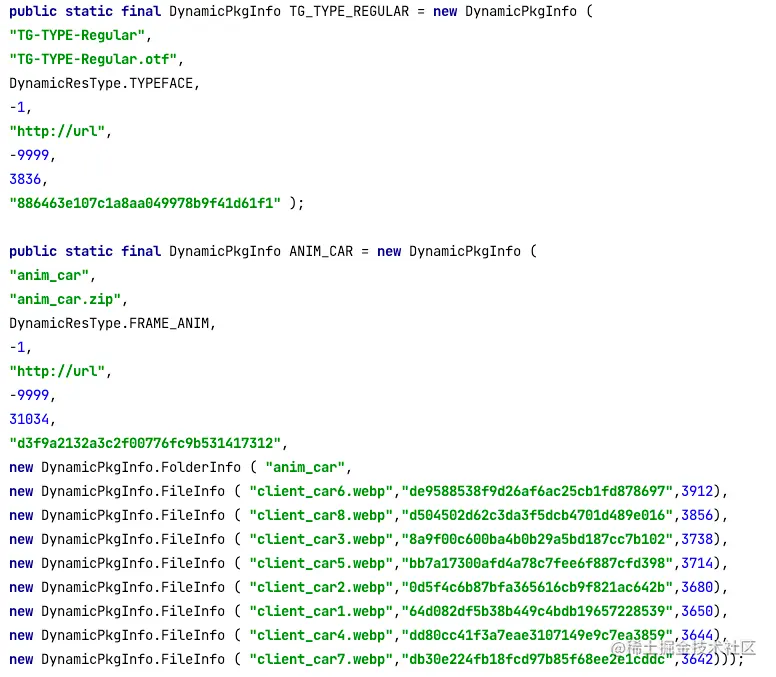Image resolution: width=776 pixels, height=677 pixels.
Task: Click the TG_TYPE_REGULAR constant name
Action: [349, 11]
